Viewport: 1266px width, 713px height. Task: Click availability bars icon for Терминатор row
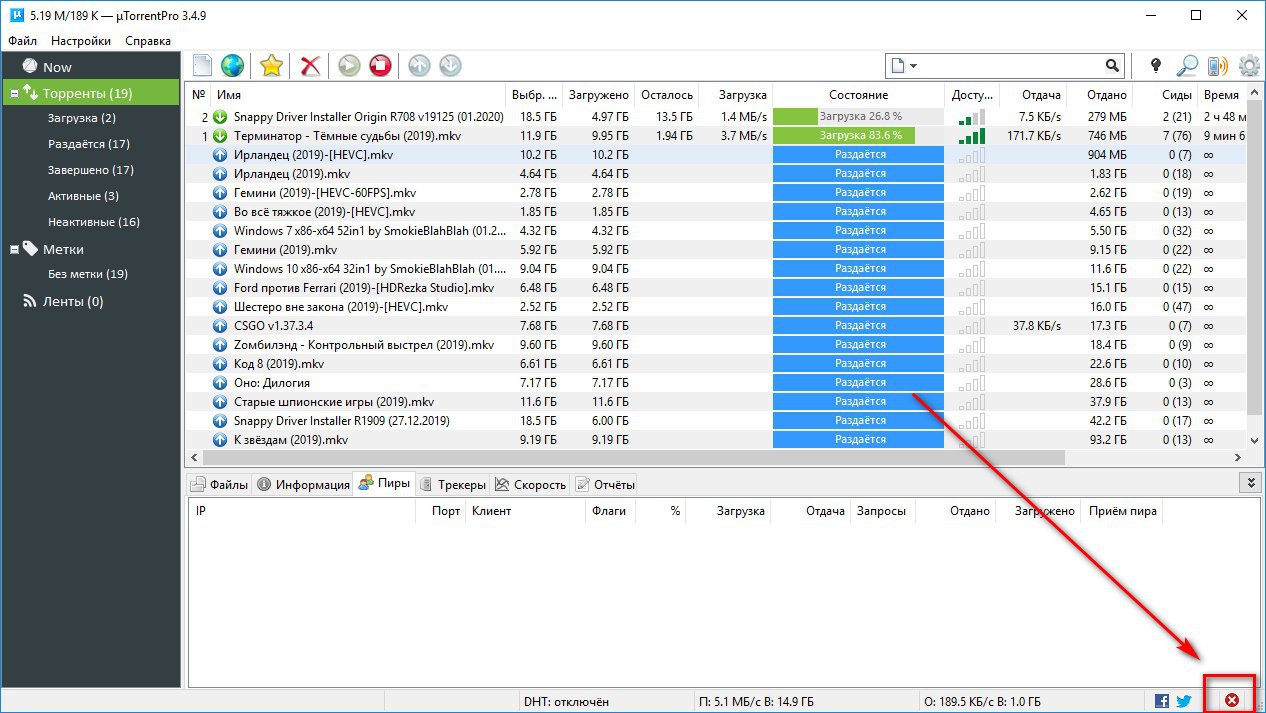pyautogui.click(x=971, y=135)
